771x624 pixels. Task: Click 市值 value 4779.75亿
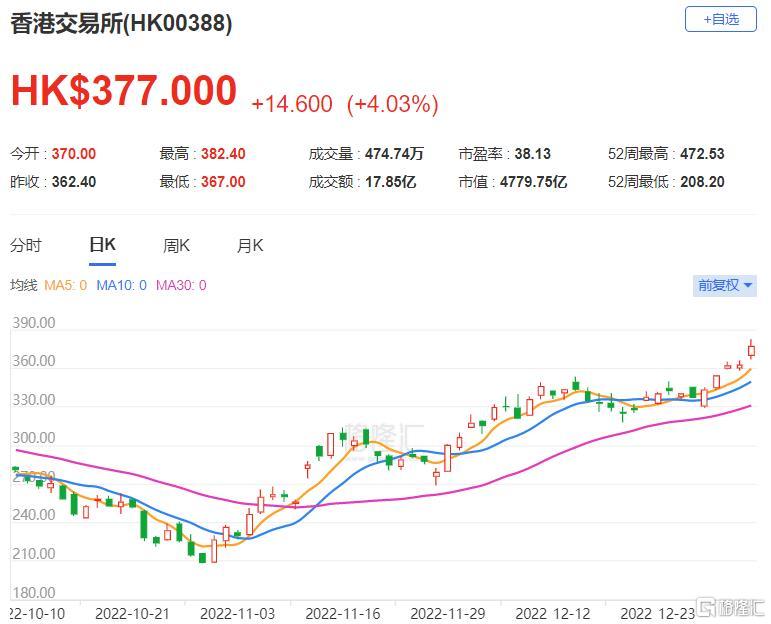(534, 182)
